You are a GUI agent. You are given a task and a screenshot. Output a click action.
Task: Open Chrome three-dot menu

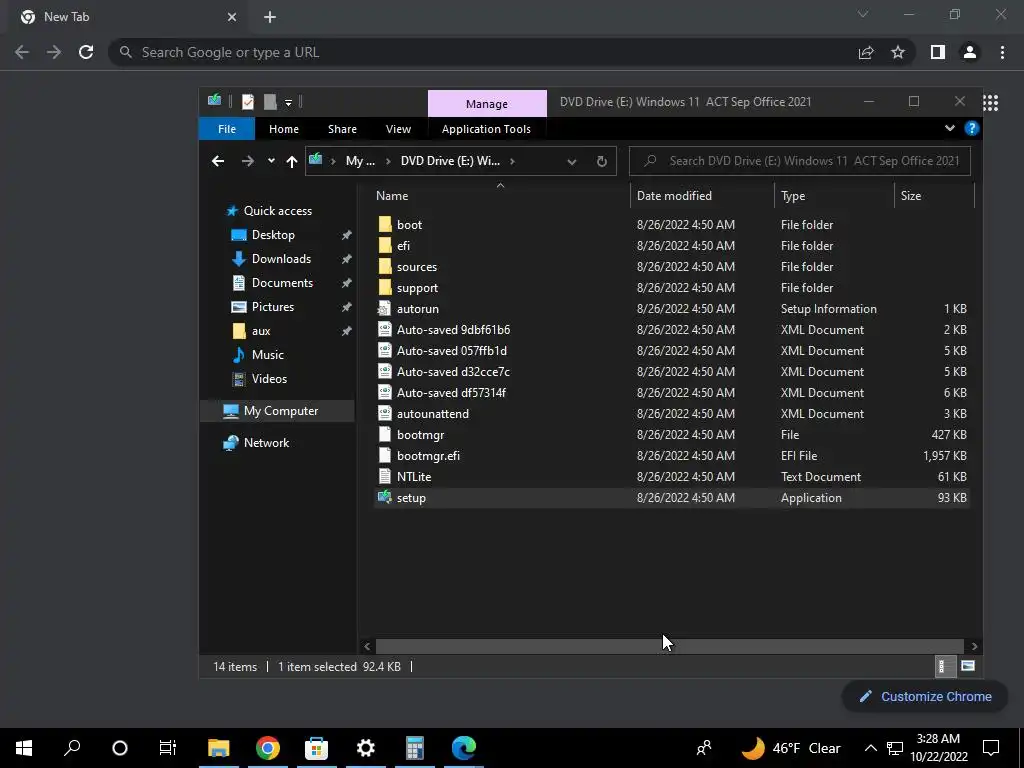pos(1002,52)
